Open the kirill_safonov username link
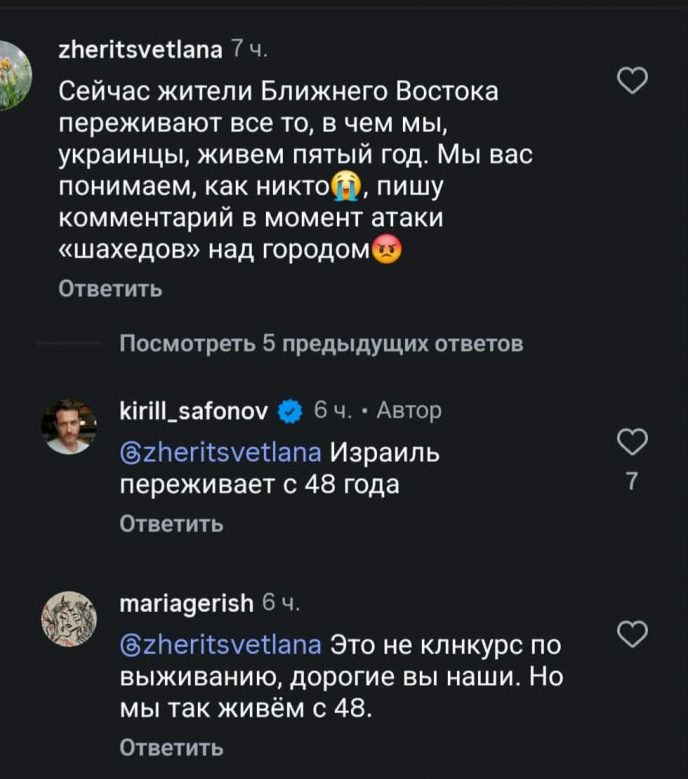The height and width of the screenshot is (779, 688). click(194, 410)
